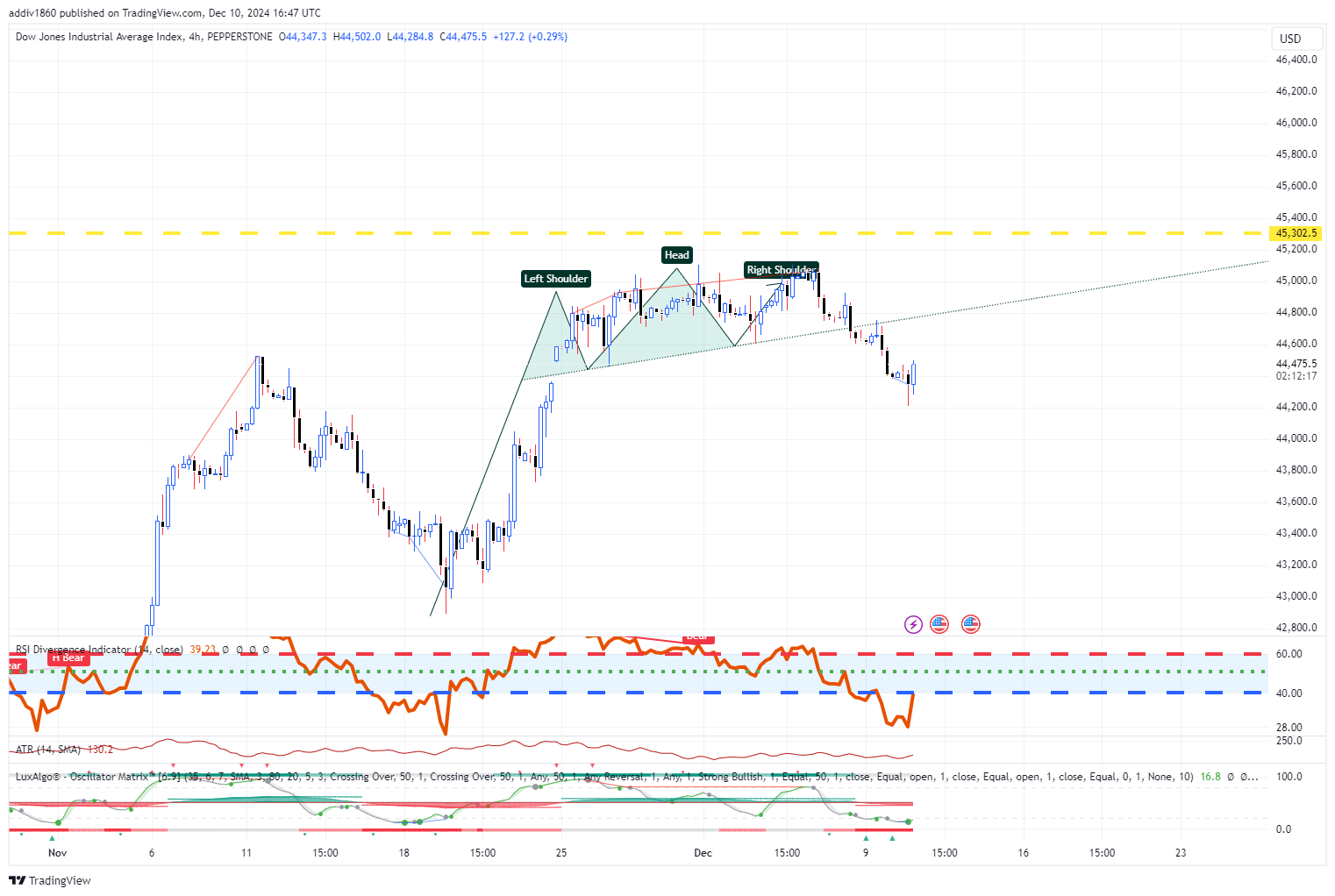Select the RSI Divergence Indicator legend
The height and width of the screenshot is (896, 1335).
coord(99,650)
